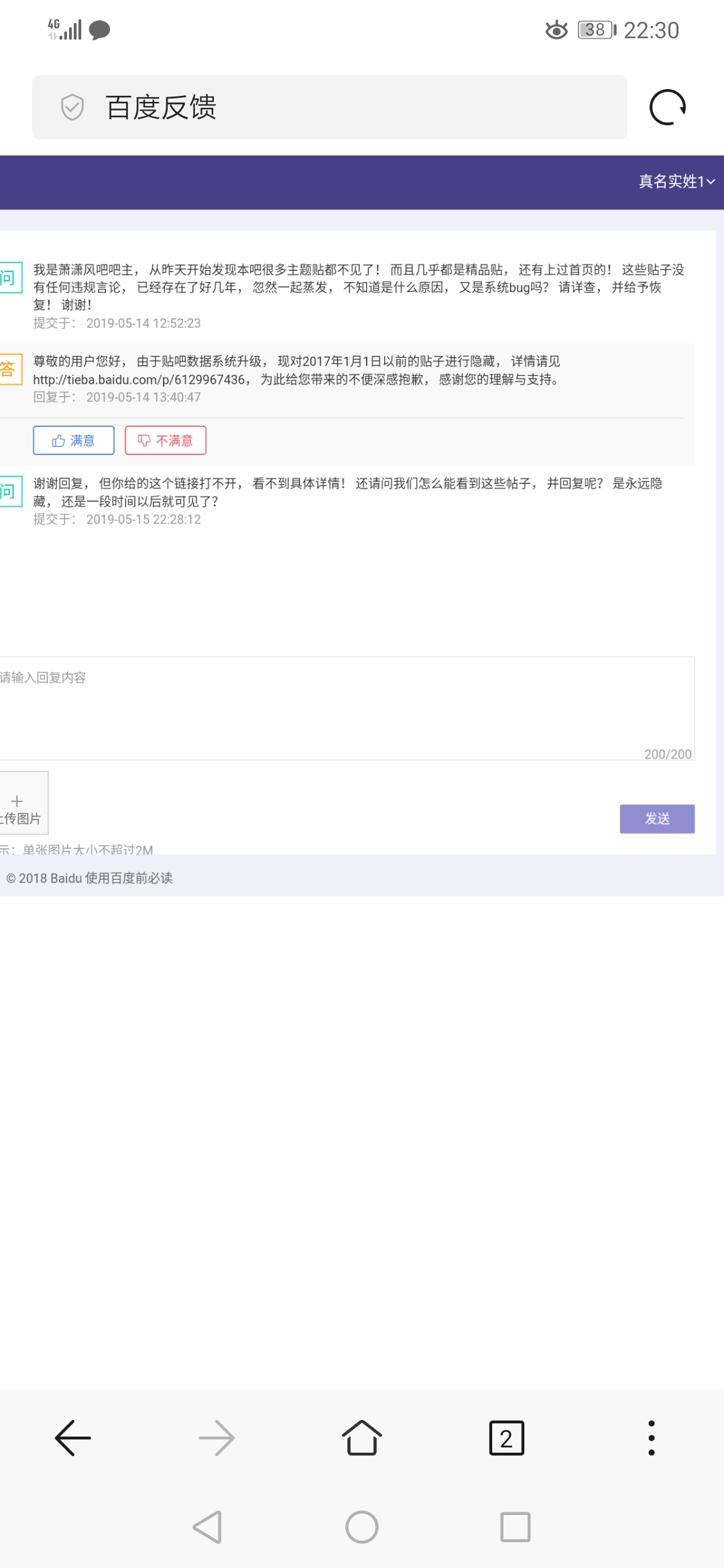Tap the battery indicator showing 38

pyautogui.click(x=597, y=30)
